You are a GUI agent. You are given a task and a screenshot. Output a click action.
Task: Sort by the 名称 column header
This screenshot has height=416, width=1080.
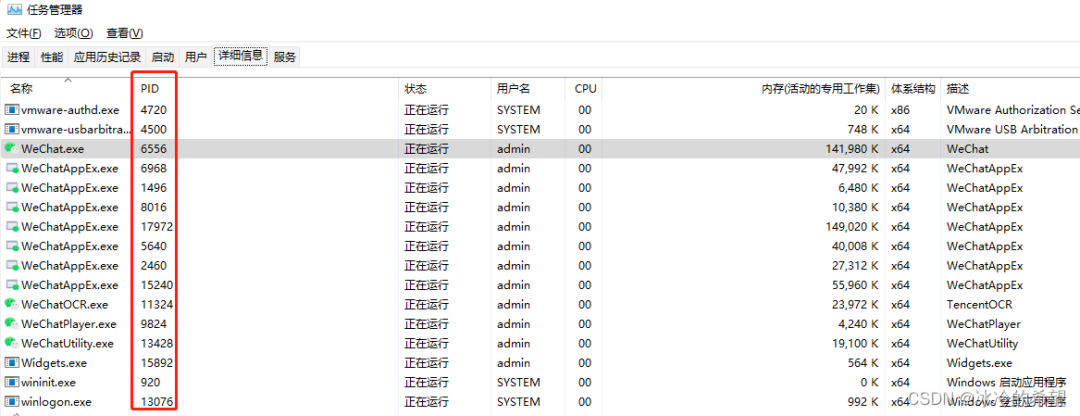pos(21,89)
